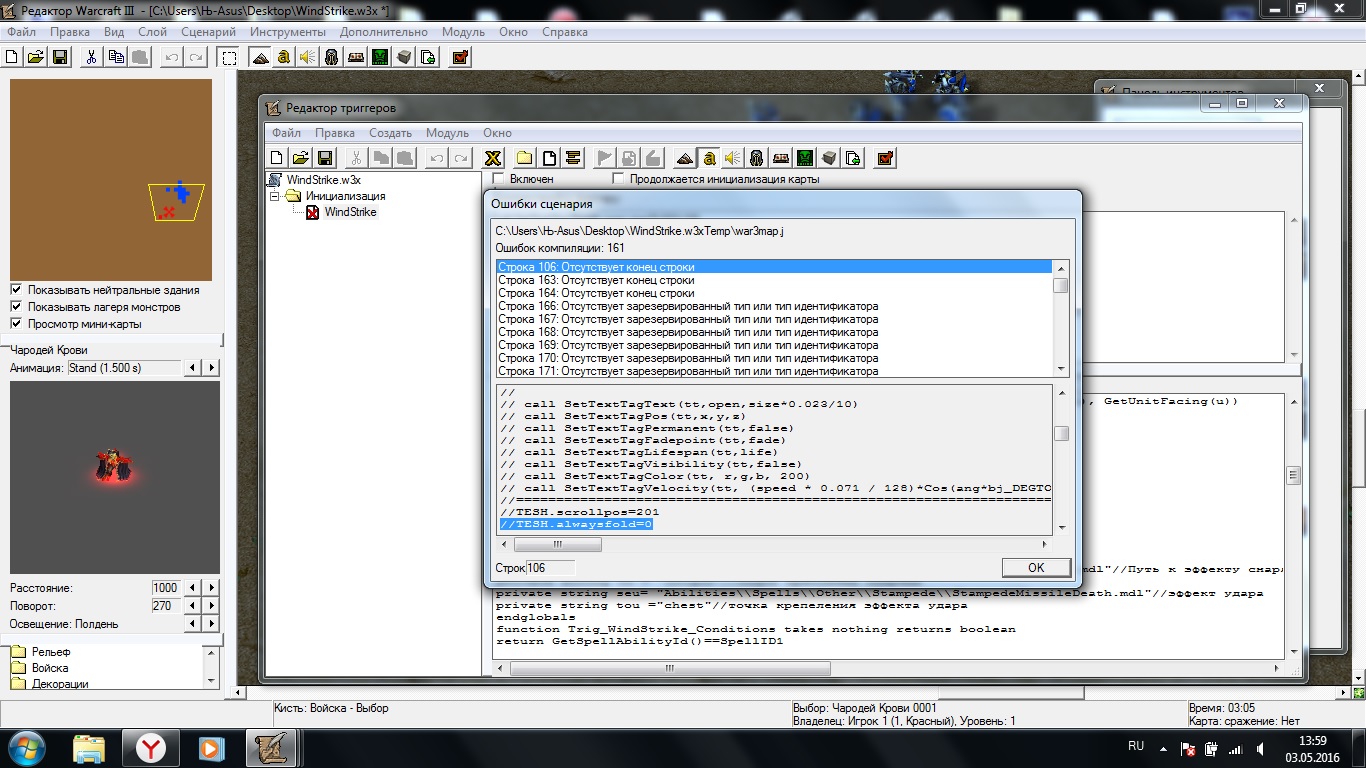Click Open map icon in main toolbar
Image resolution: width=1366 pixels, height=768 pixels.
(36, 57)
